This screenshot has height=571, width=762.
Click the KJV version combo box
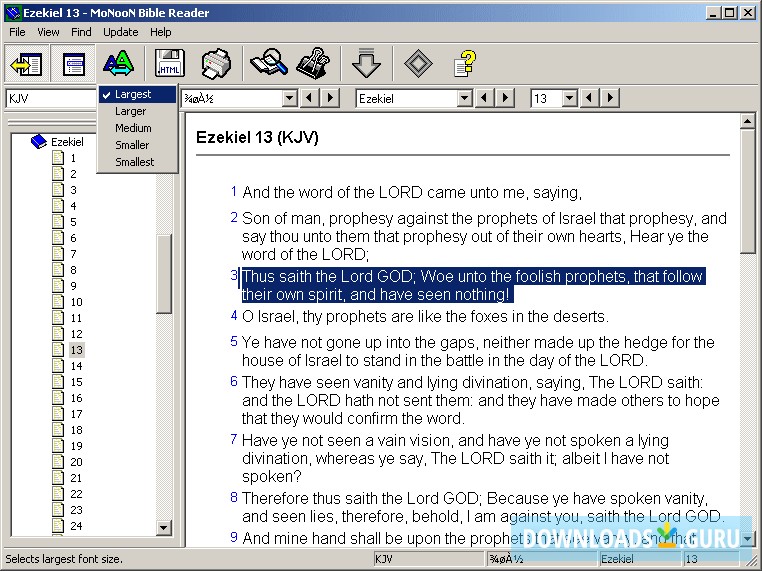(x=52, y=99)
